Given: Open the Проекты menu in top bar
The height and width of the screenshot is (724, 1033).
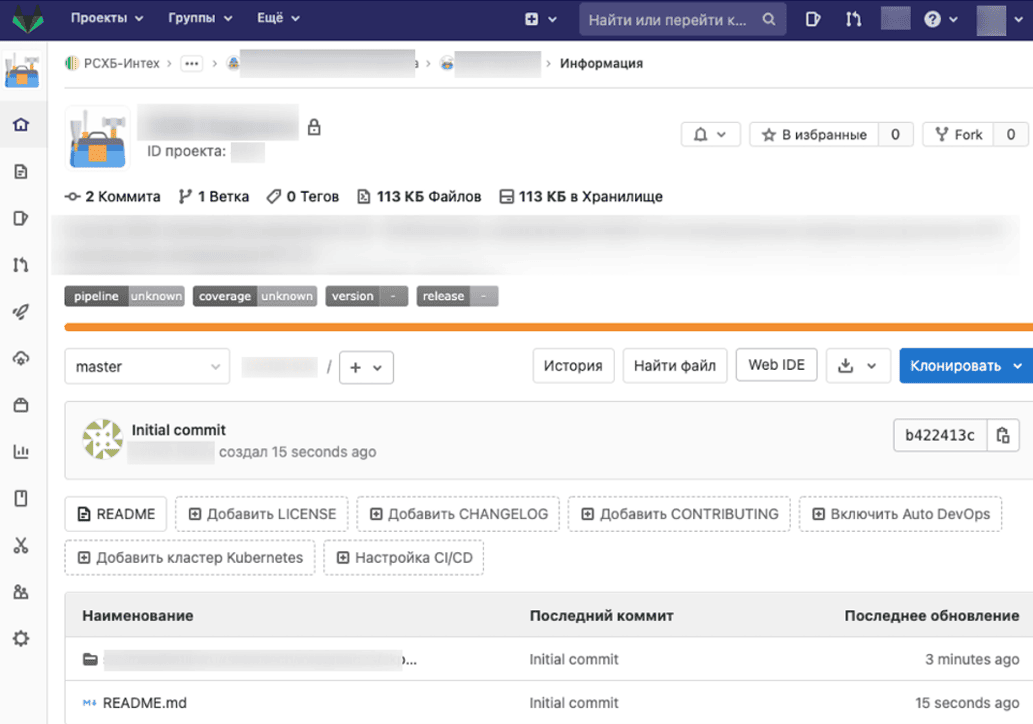Looking at the screenshot, I should pyautogui.click(x=107, y=19).
